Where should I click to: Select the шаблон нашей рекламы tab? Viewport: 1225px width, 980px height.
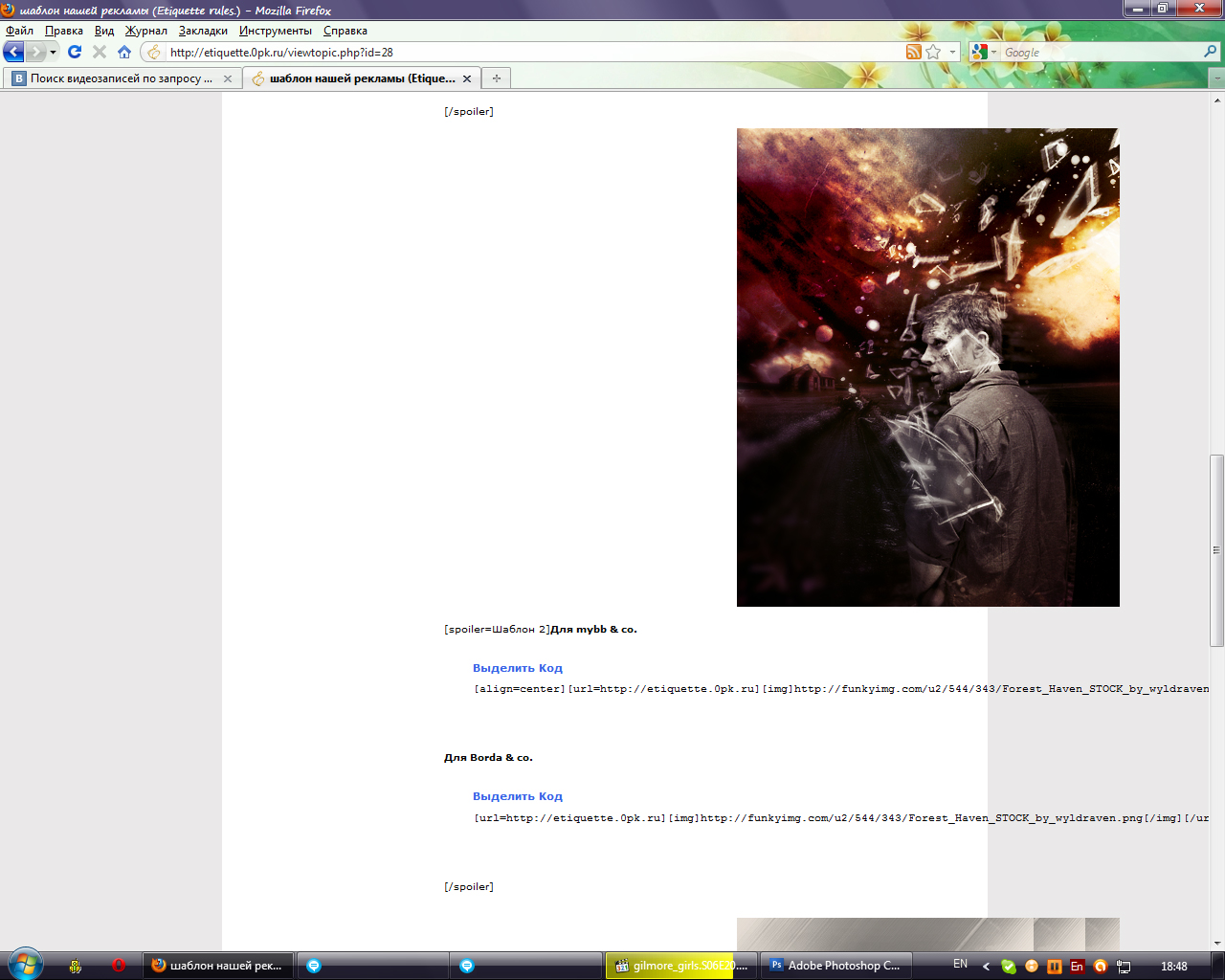[x=362, y=78]
